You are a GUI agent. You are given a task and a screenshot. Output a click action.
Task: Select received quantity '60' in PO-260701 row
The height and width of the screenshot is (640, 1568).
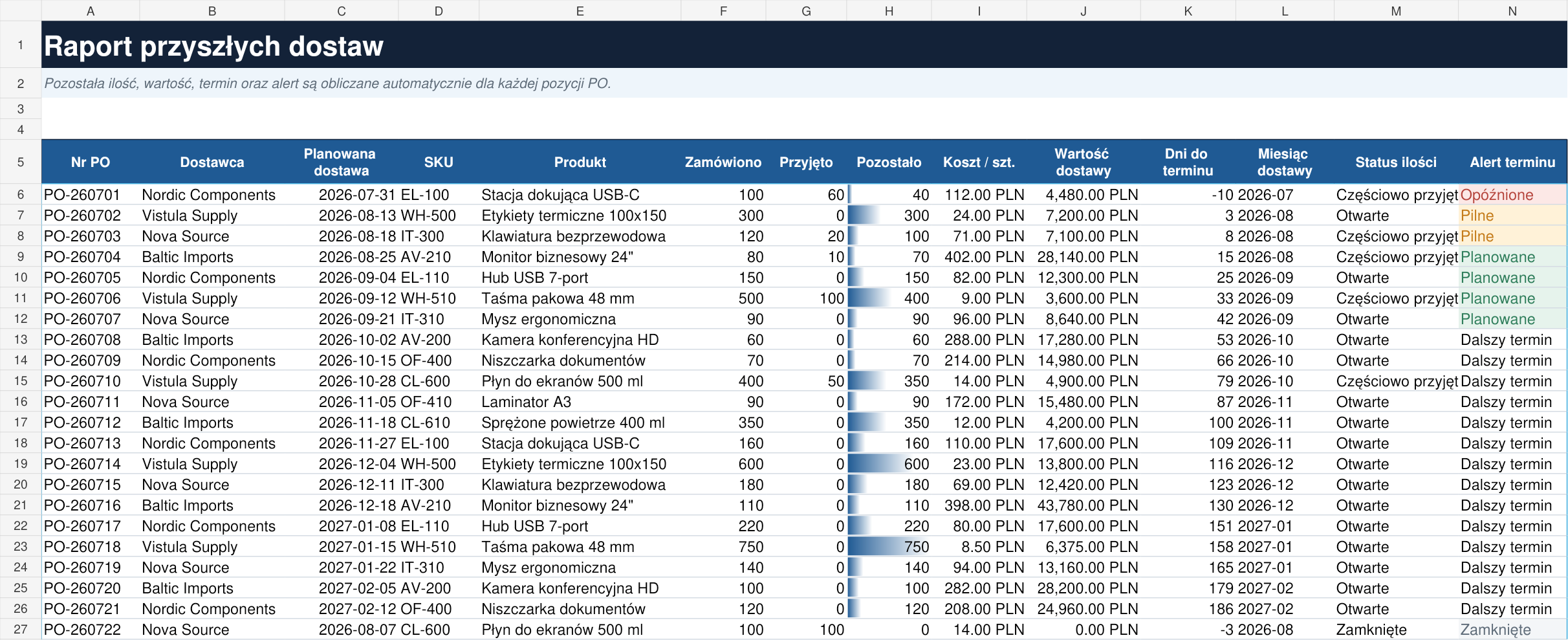[x=806, y=195]
